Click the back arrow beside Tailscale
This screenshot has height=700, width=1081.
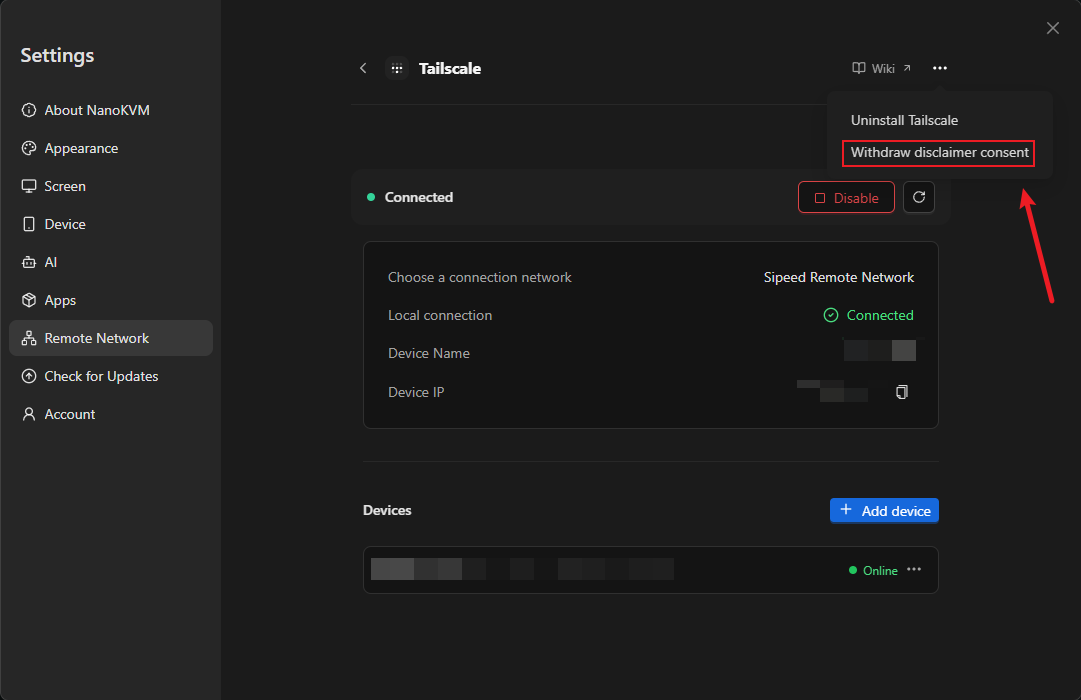point(363,68)
